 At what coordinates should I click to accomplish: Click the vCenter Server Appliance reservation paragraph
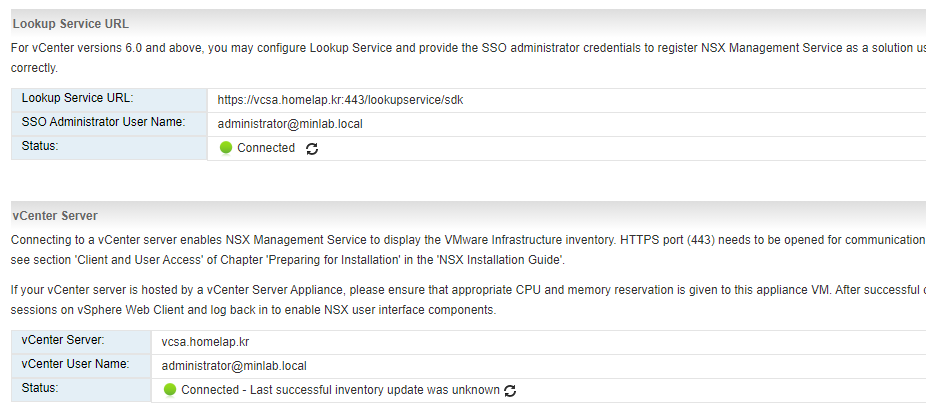click(x=468, y=300)
